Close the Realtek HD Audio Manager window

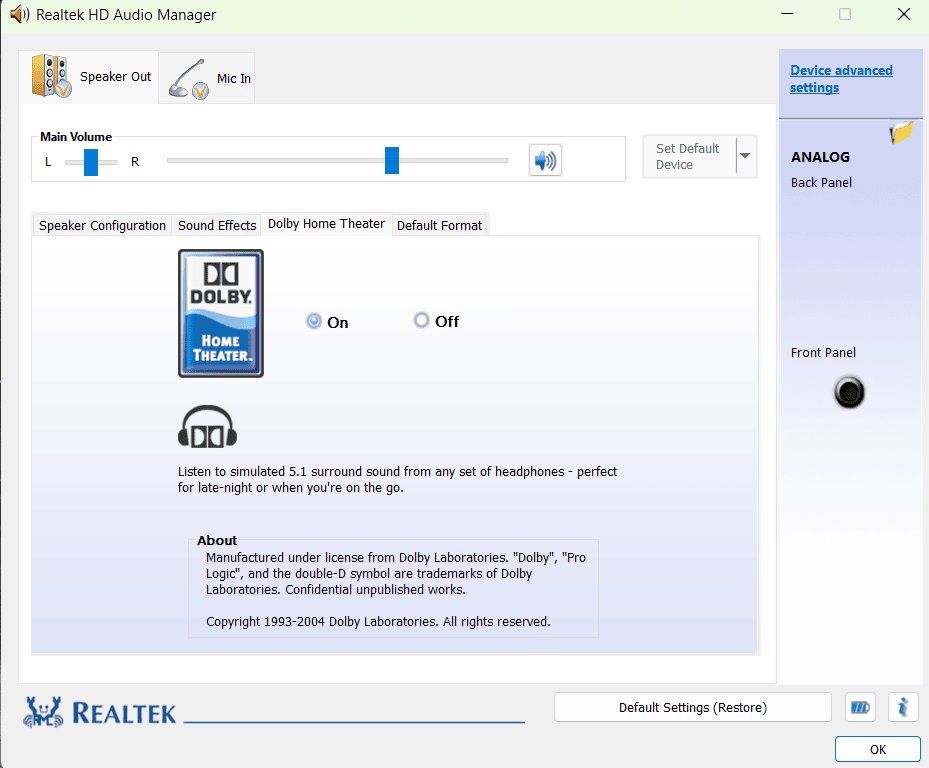(904, 14)
